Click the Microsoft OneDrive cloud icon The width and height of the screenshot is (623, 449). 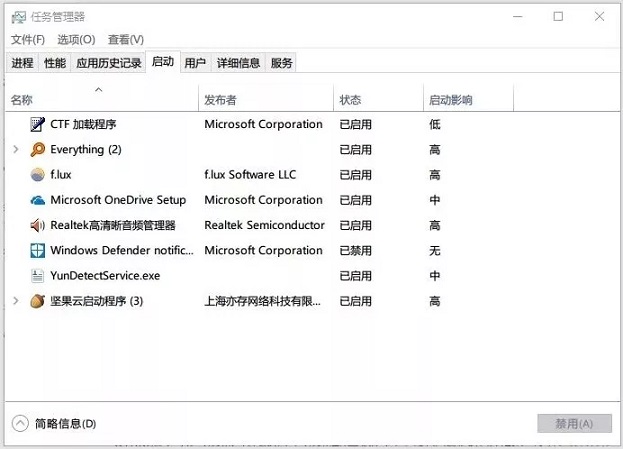[38, 200]
